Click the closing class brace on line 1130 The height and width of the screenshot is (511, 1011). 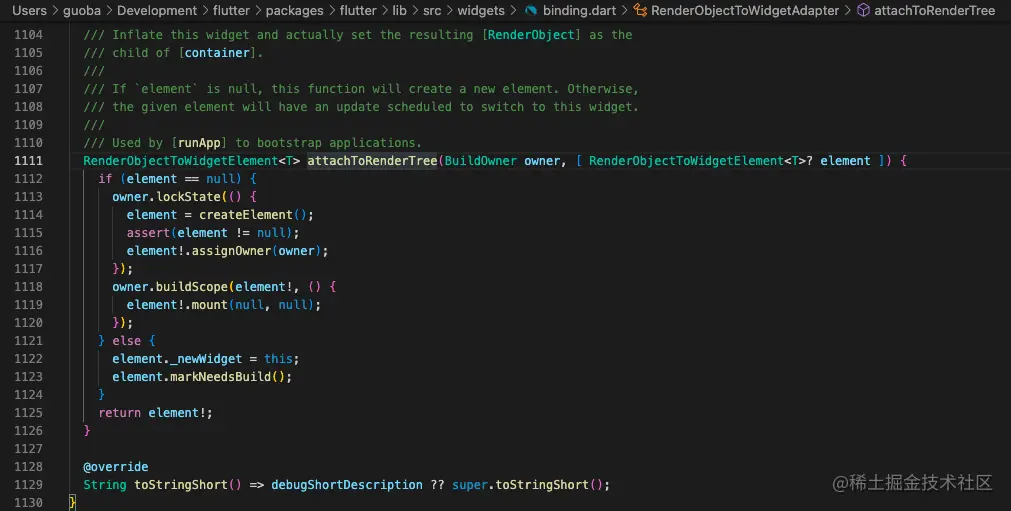click(x=73, y=503)
